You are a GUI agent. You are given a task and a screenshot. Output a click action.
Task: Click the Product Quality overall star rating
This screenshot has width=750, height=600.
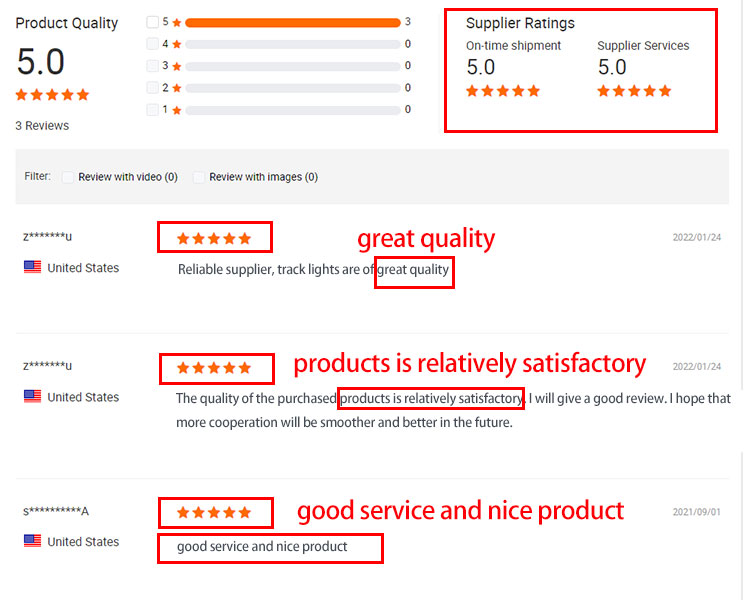52,95
